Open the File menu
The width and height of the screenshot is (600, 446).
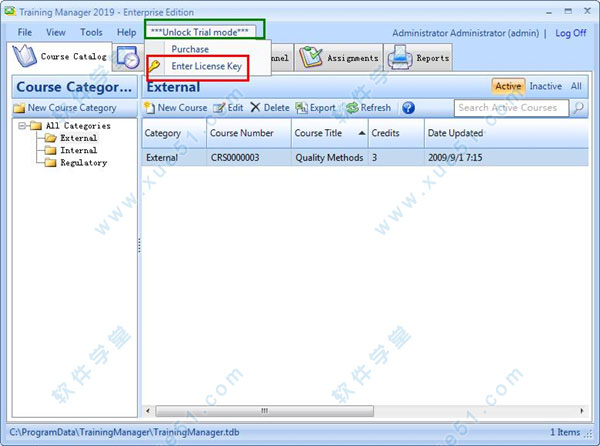click(x=25, y=33)
